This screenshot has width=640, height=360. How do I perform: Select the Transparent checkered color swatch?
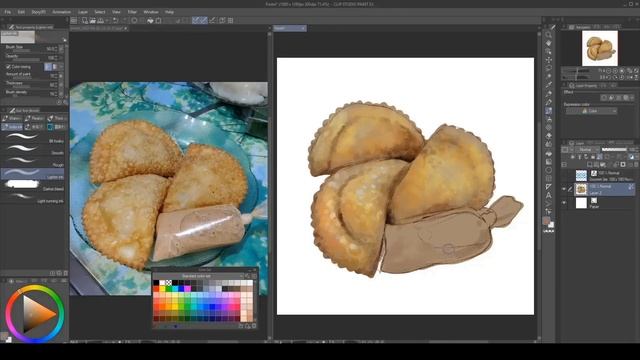pyautogui.click(x=169, y=283)
